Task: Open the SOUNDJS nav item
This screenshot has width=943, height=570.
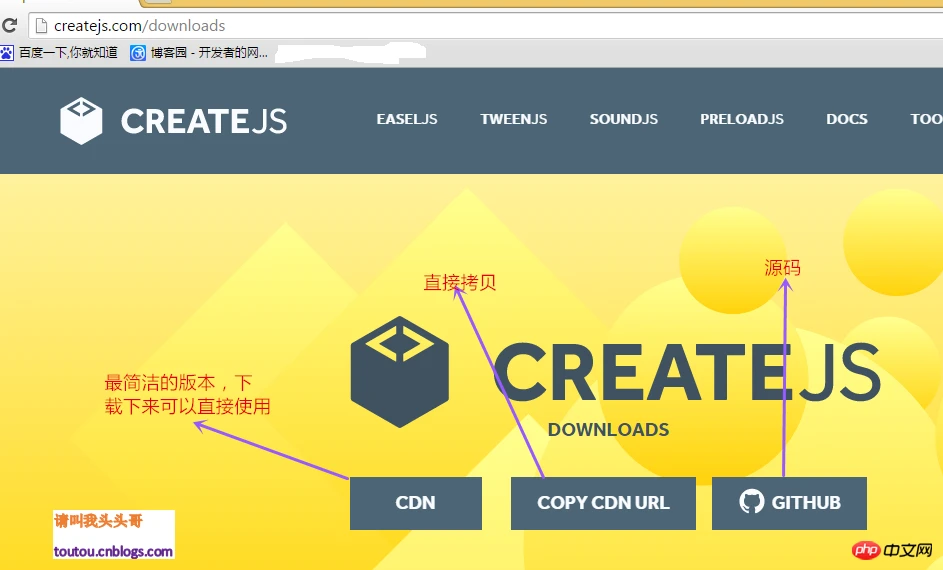Action: click(x=624, y=119)
